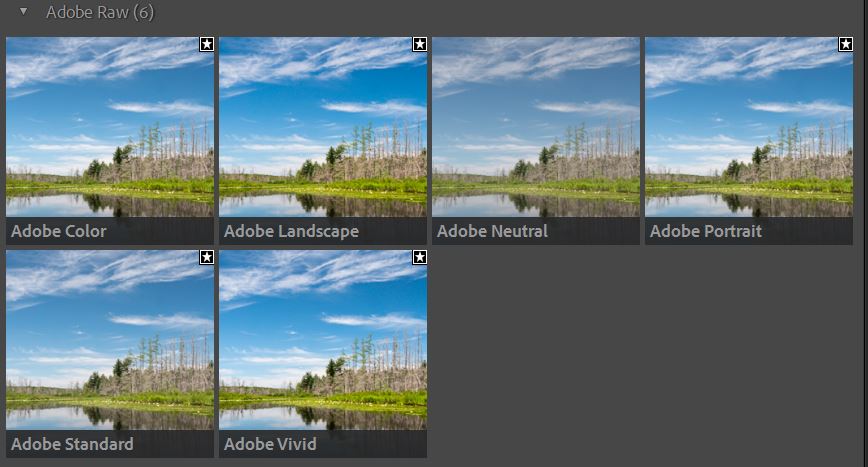
Task: Click the Adobe Standard name label
Action: 72,444
